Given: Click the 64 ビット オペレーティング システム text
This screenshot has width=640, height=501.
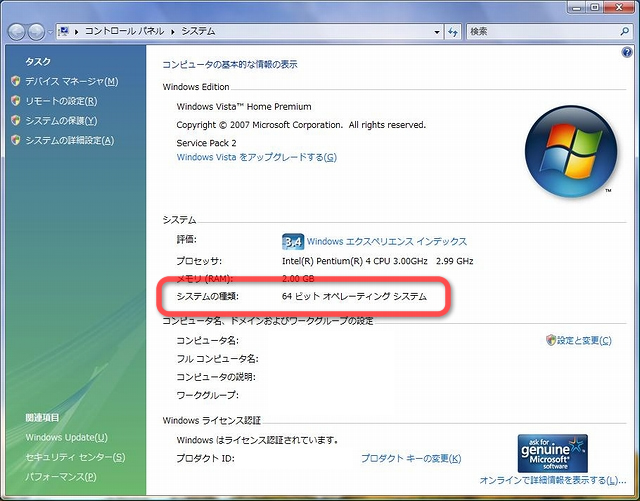Looking at the screenshot, I should click(354, 296).
